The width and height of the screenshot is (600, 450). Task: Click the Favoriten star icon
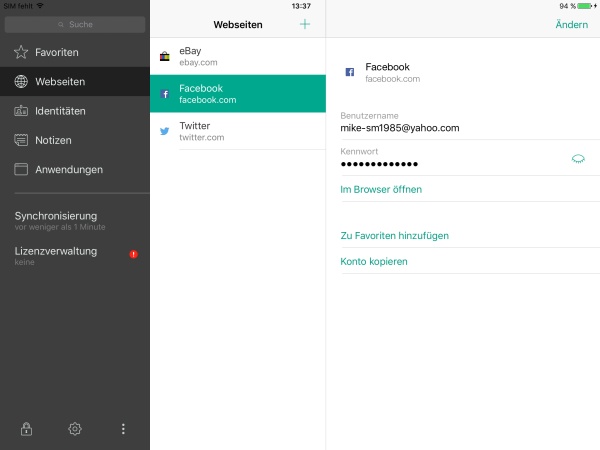point(21,52)
